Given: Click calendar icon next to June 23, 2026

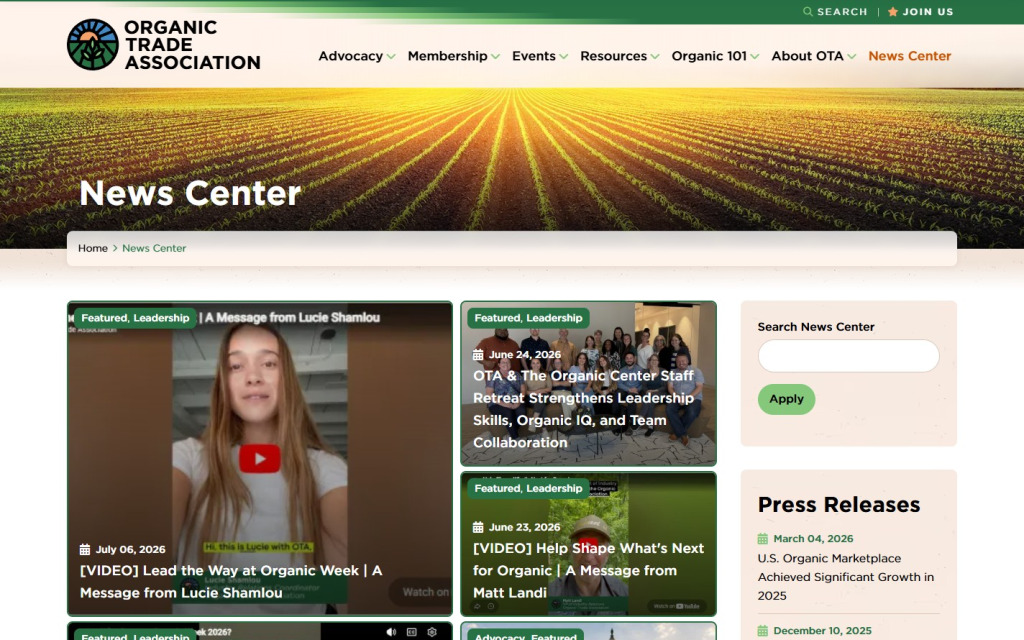Looking at the screenshot, I should point(478,527).
